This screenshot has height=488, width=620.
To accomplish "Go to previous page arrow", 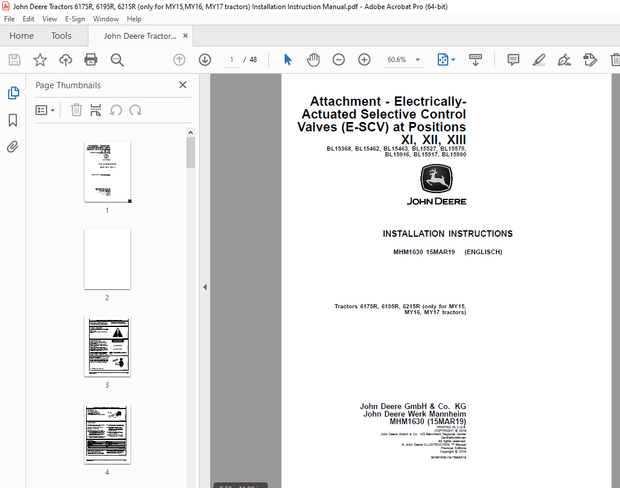I will (179, 60).
